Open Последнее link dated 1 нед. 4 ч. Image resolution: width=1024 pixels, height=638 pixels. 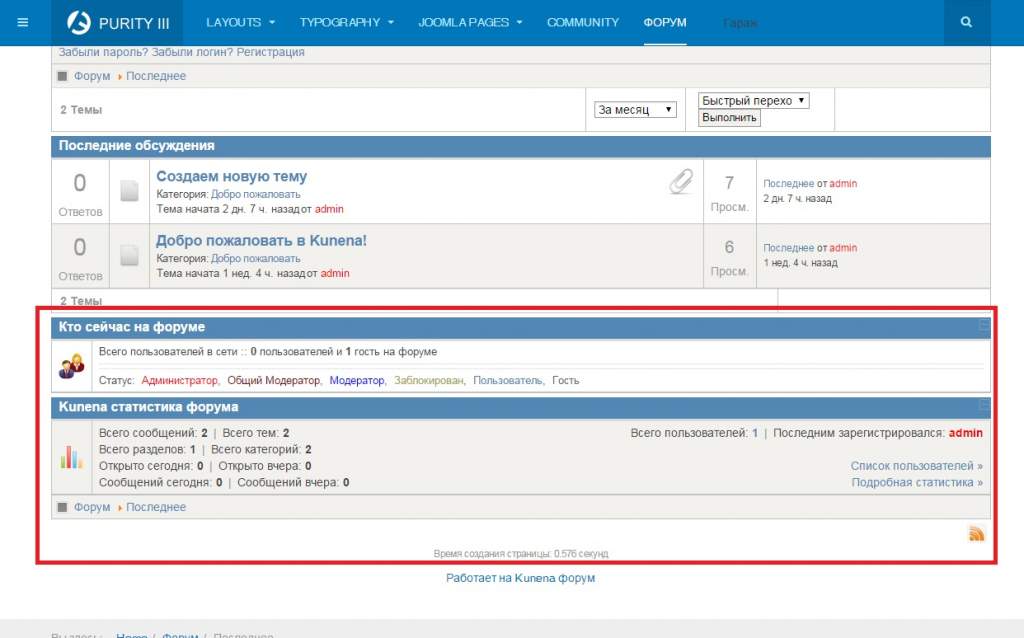tap(789, 248)
